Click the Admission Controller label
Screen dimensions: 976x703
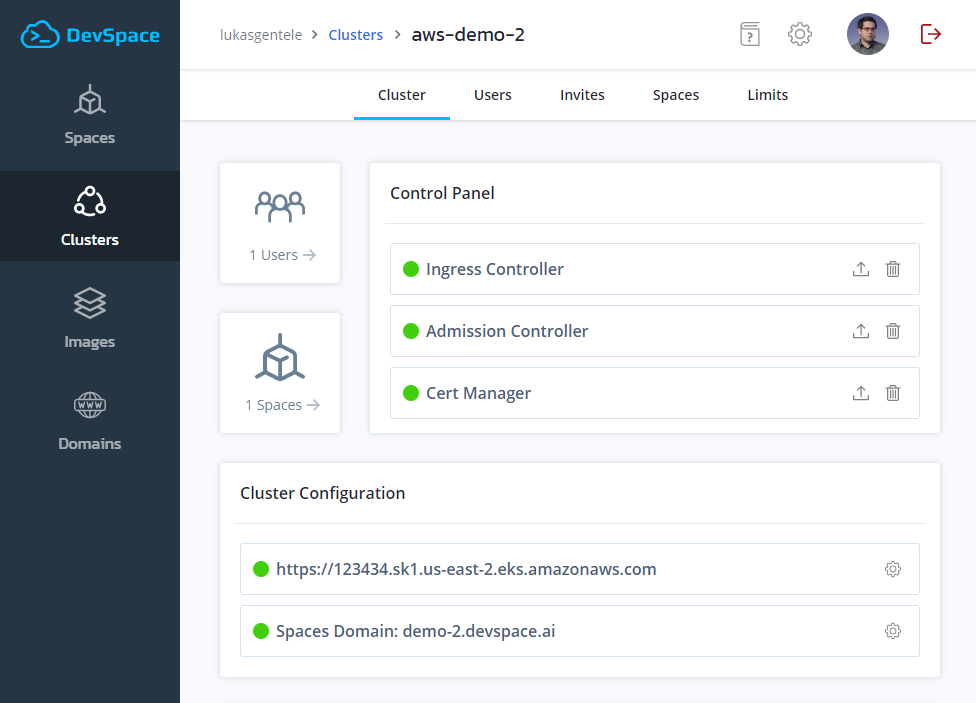tap(507, 331)
